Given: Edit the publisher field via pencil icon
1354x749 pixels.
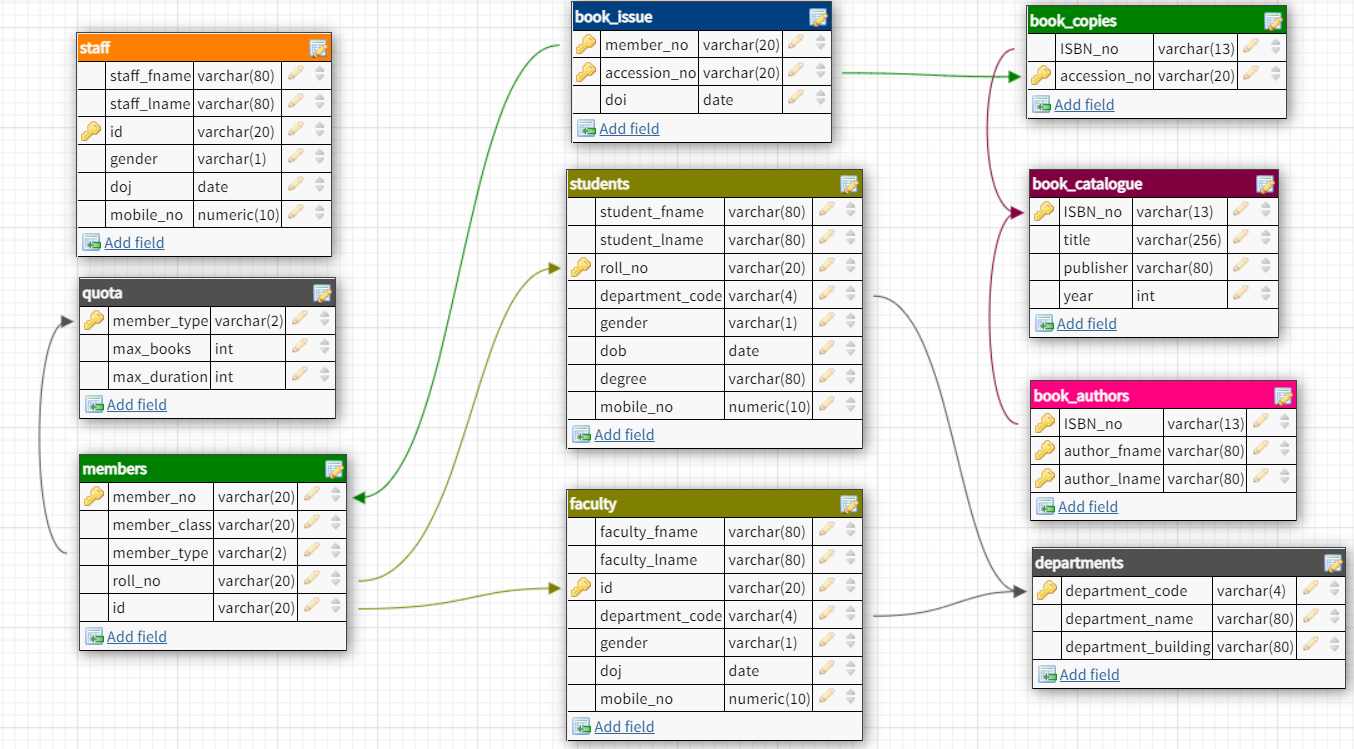Looking at the screenshot, I should pos(1241,267).
